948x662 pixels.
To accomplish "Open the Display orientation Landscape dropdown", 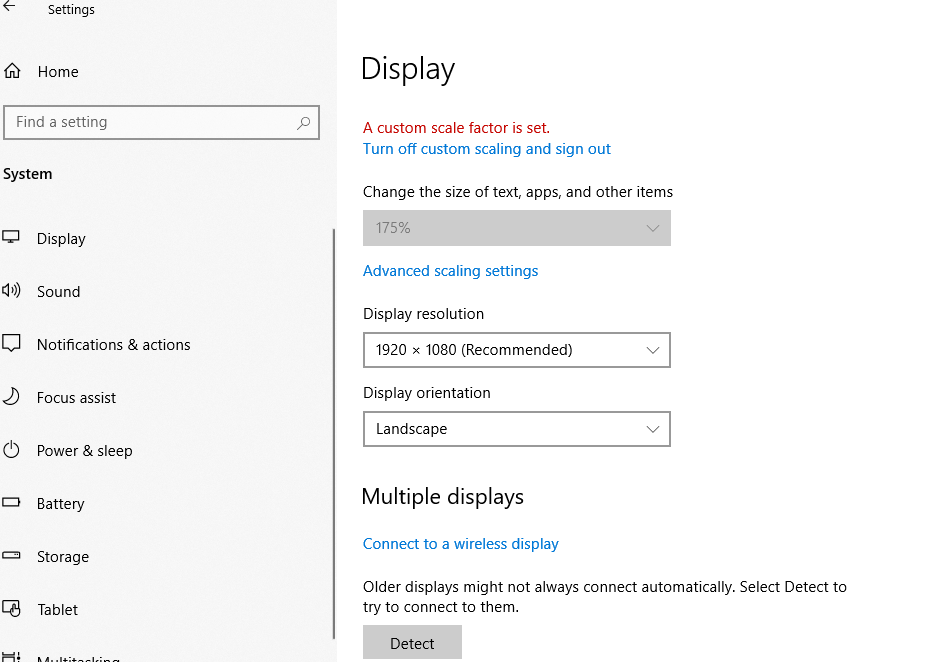I will point(517,429).
